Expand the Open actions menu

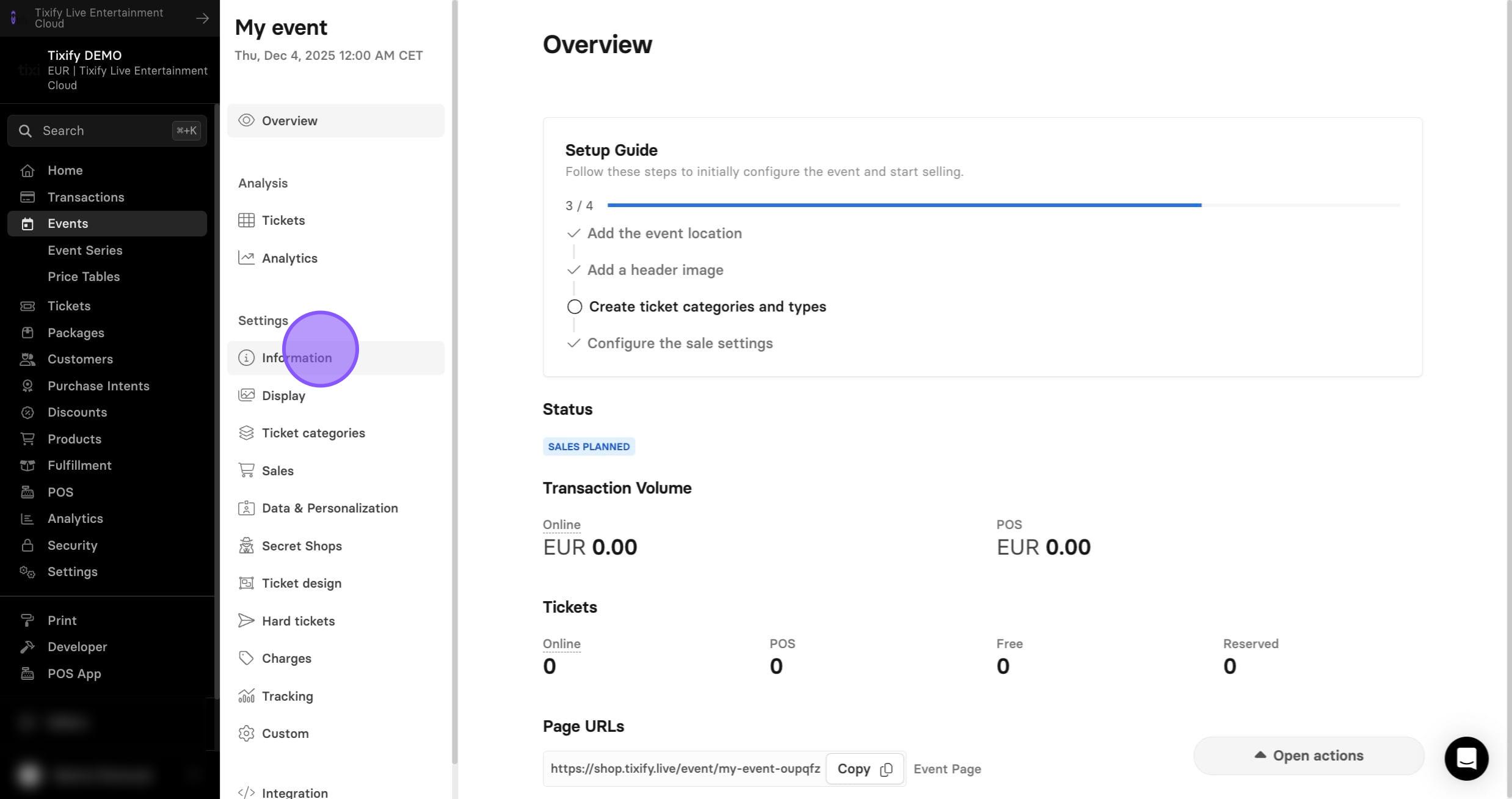pos(1309,756)
